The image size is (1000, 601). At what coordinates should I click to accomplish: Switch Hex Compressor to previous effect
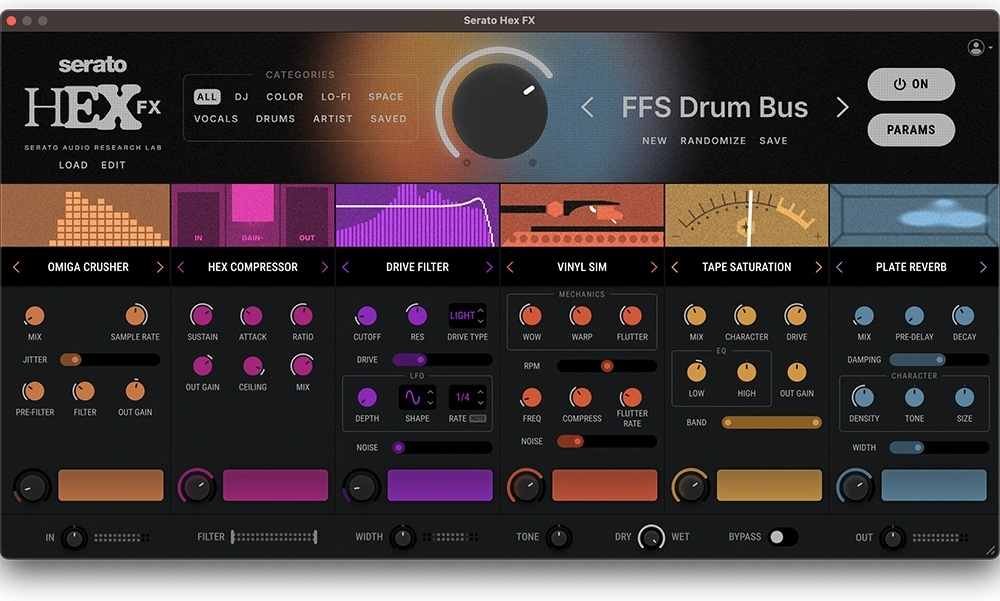click(181, 267)
